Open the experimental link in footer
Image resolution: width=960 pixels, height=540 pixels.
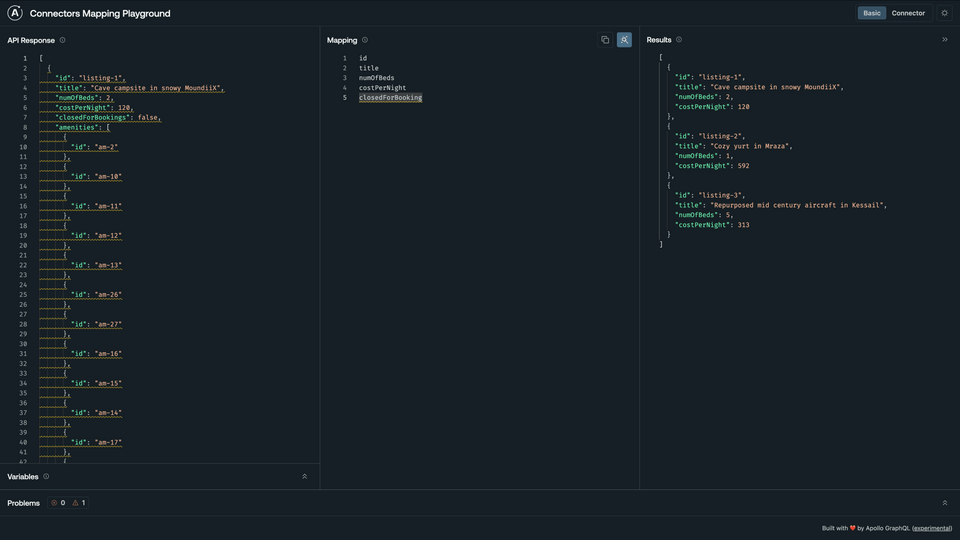coord(932,528)
